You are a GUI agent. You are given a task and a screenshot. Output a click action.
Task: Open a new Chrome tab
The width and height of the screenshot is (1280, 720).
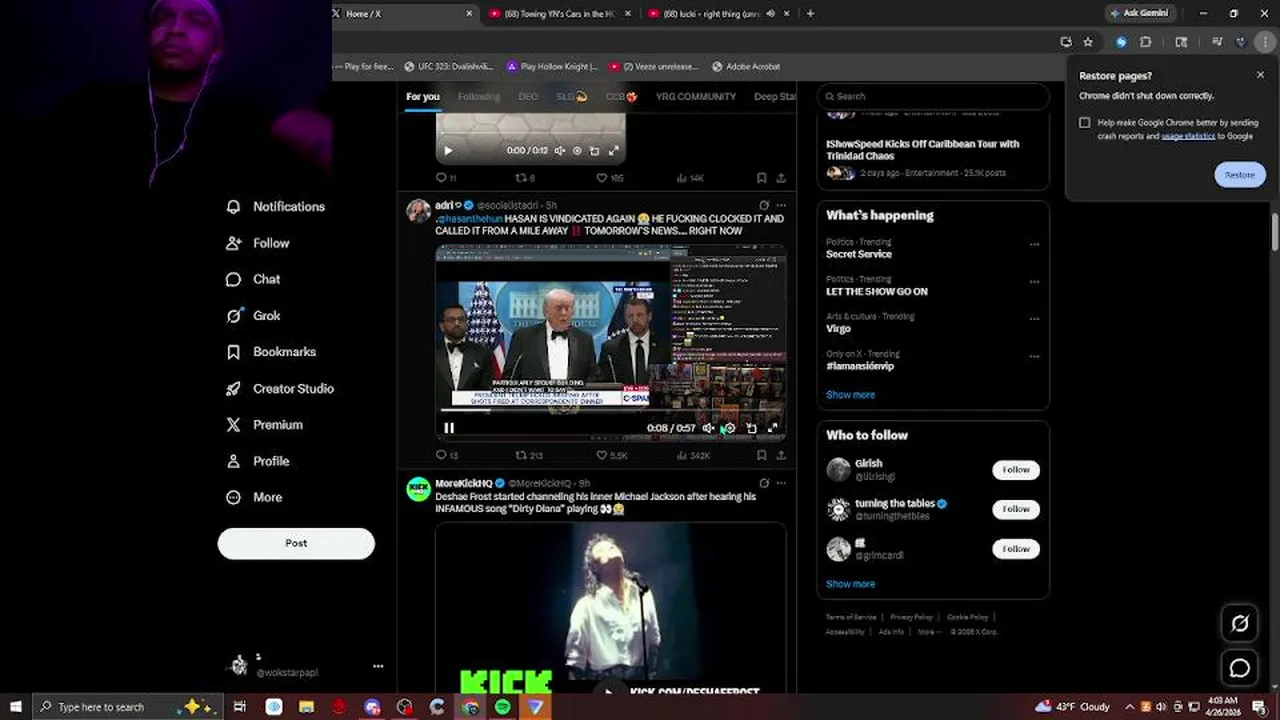810,14
